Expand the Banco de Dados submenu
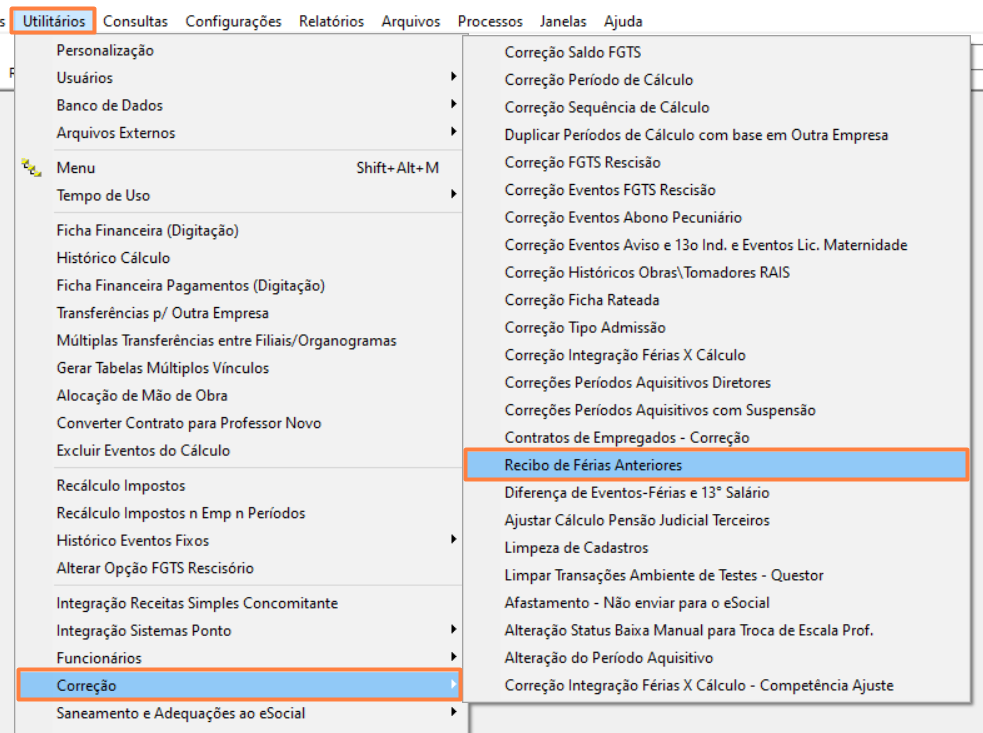This screenshot has width=983, height=733. [x=239, y=105]
